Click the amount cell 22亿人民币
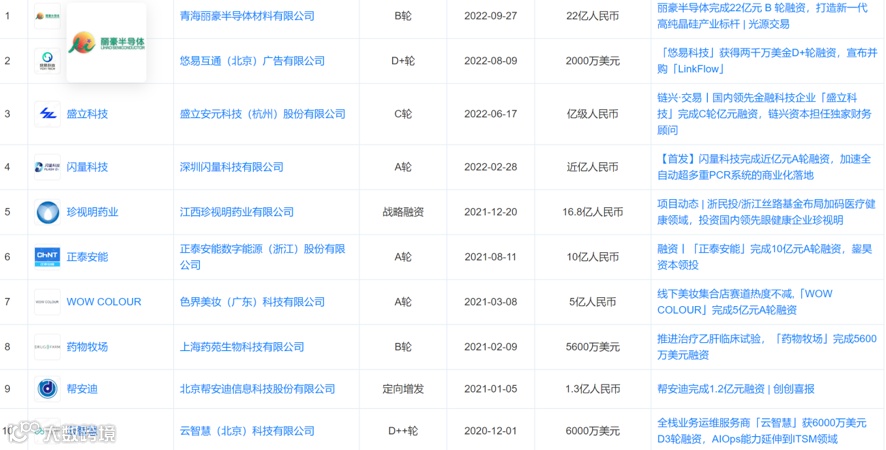Screen dimensions: 886x450 (x=592, y=16)
